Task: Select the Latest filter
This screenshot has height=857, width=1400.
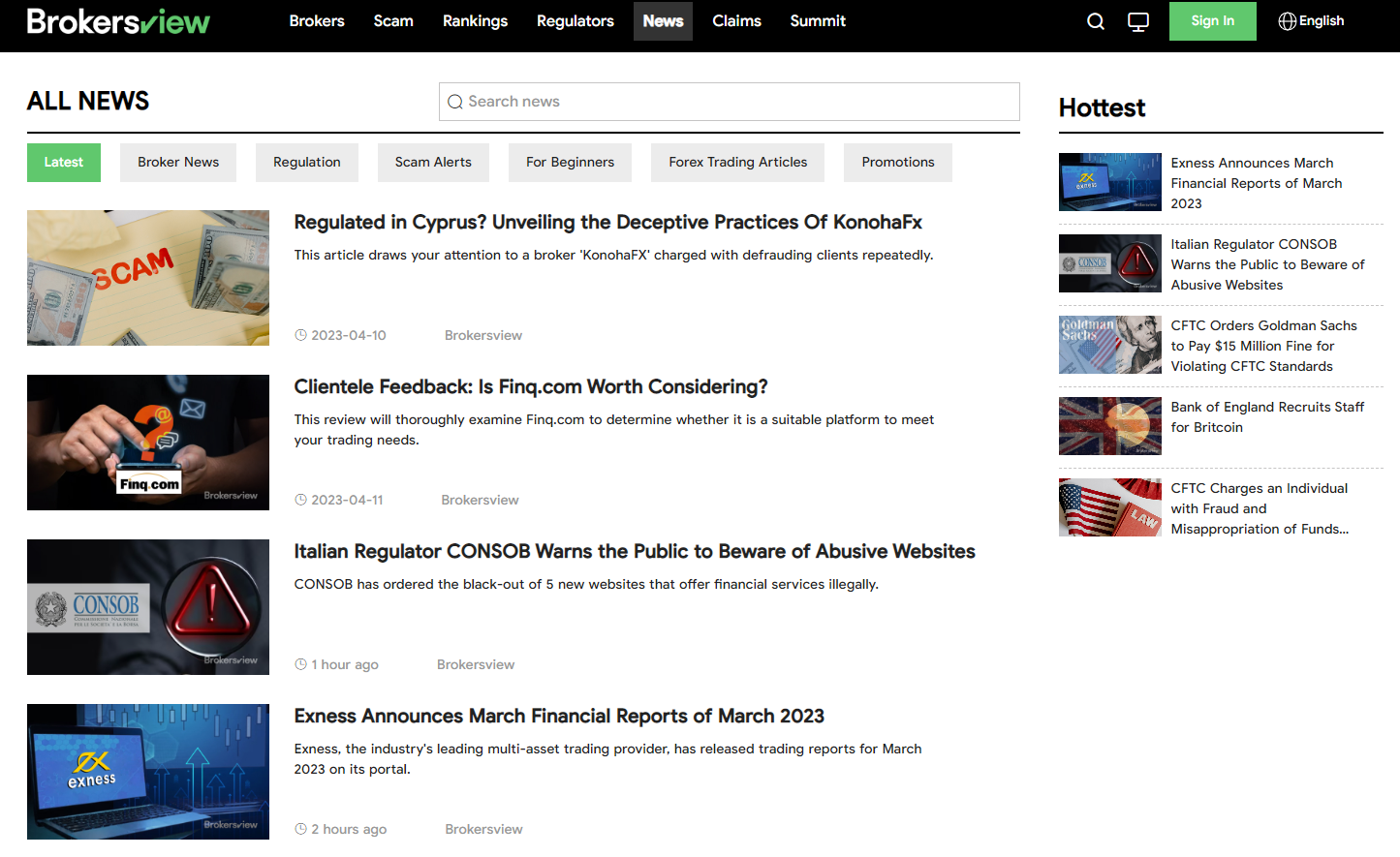Action: click(64, 162)
